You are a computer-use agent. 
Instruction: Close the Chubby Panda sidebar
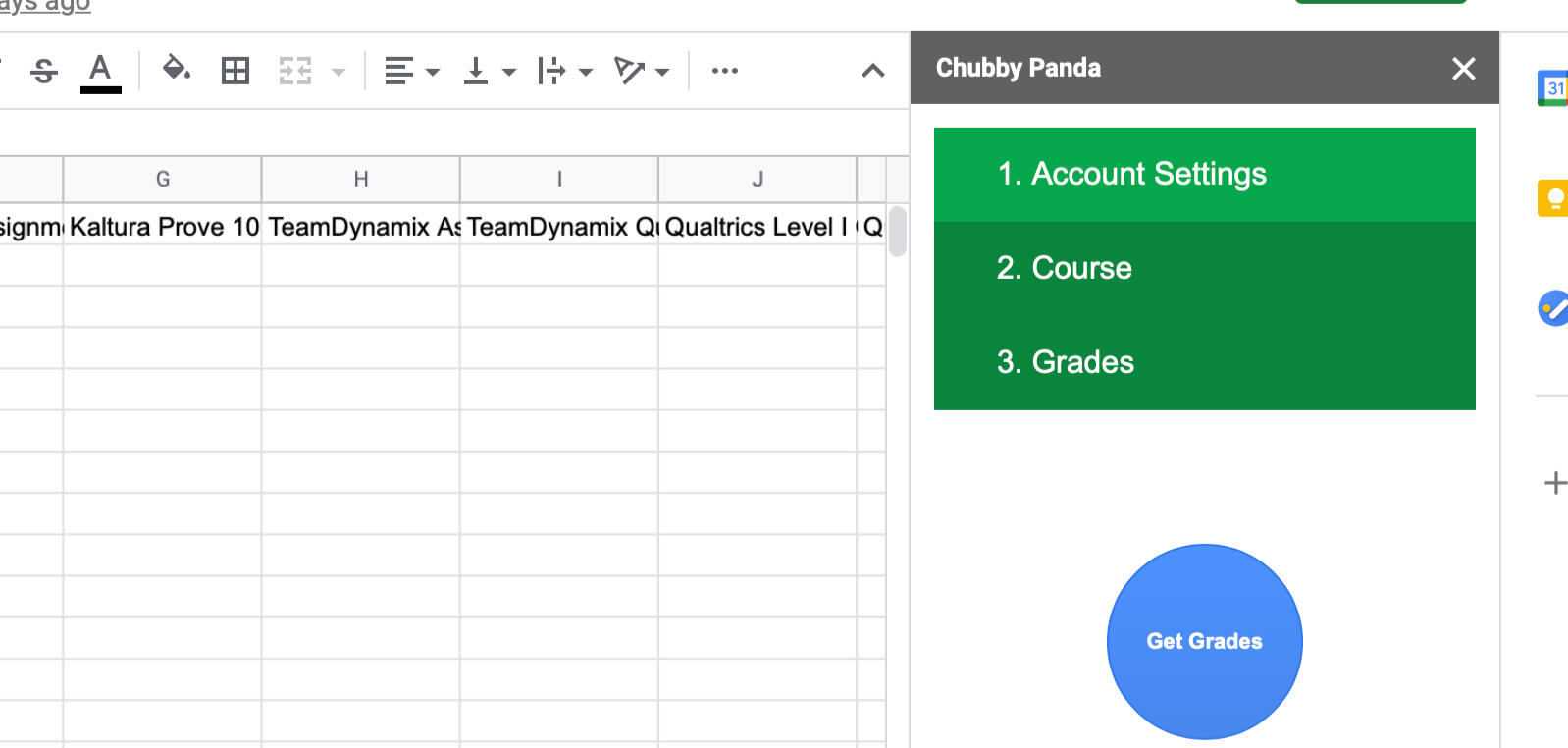point(1463,69)
